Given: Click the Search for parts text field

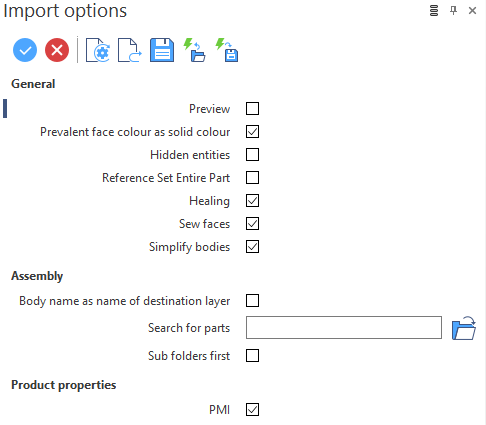Looking at the screenshot, I should 344,328.
